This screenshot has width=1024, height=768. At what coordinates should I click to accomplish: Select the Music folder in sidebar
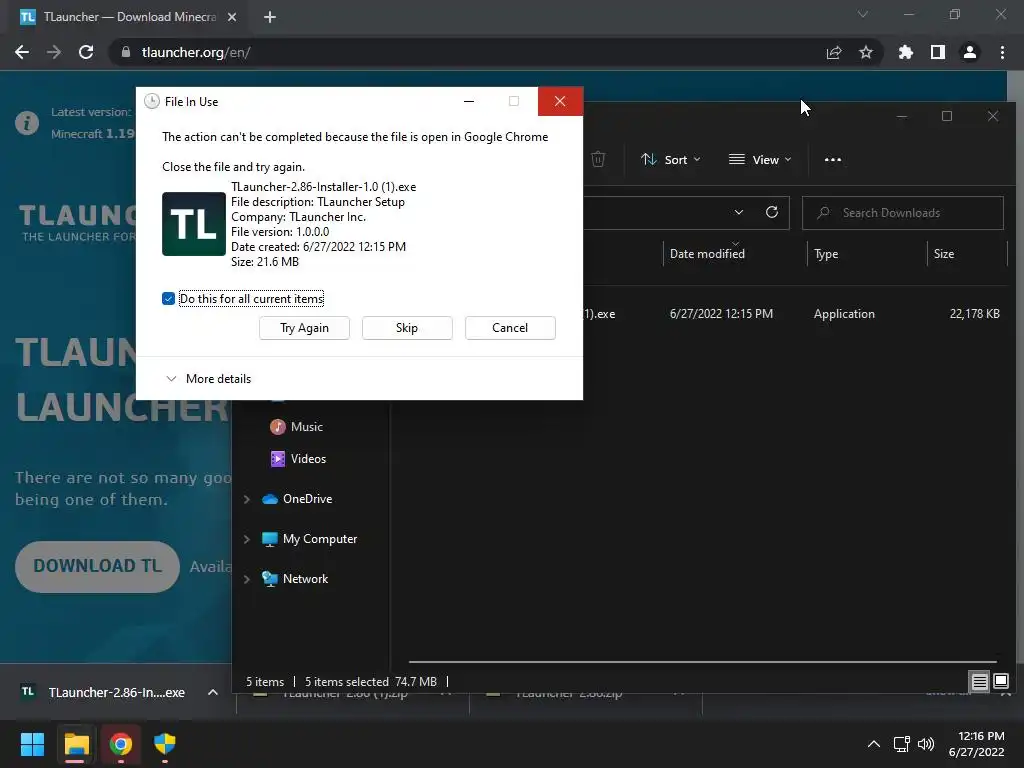[297, 426]
